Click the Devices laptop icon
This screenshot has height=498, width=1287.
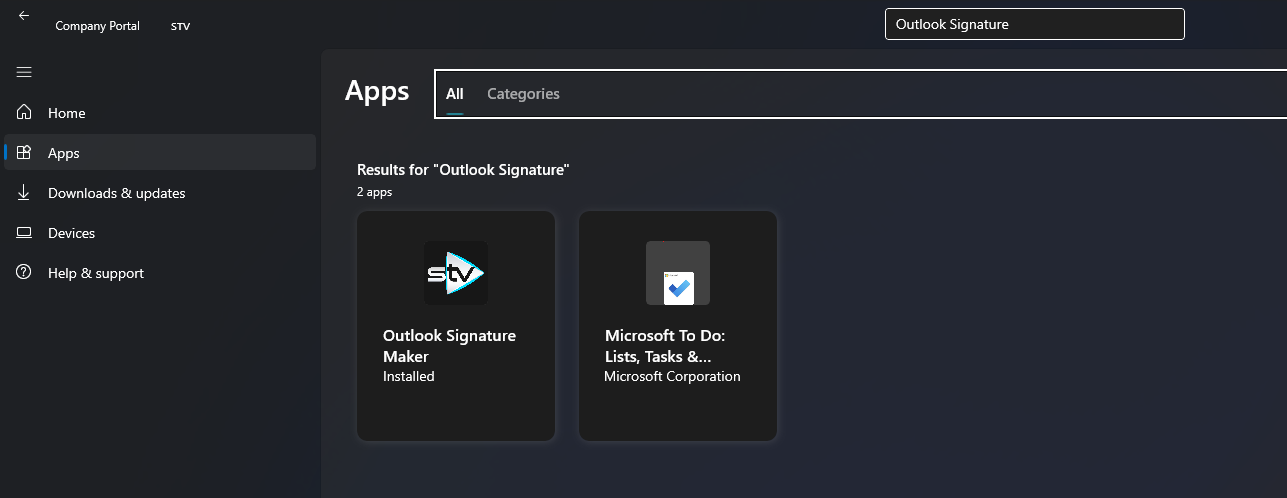[24, 233]
